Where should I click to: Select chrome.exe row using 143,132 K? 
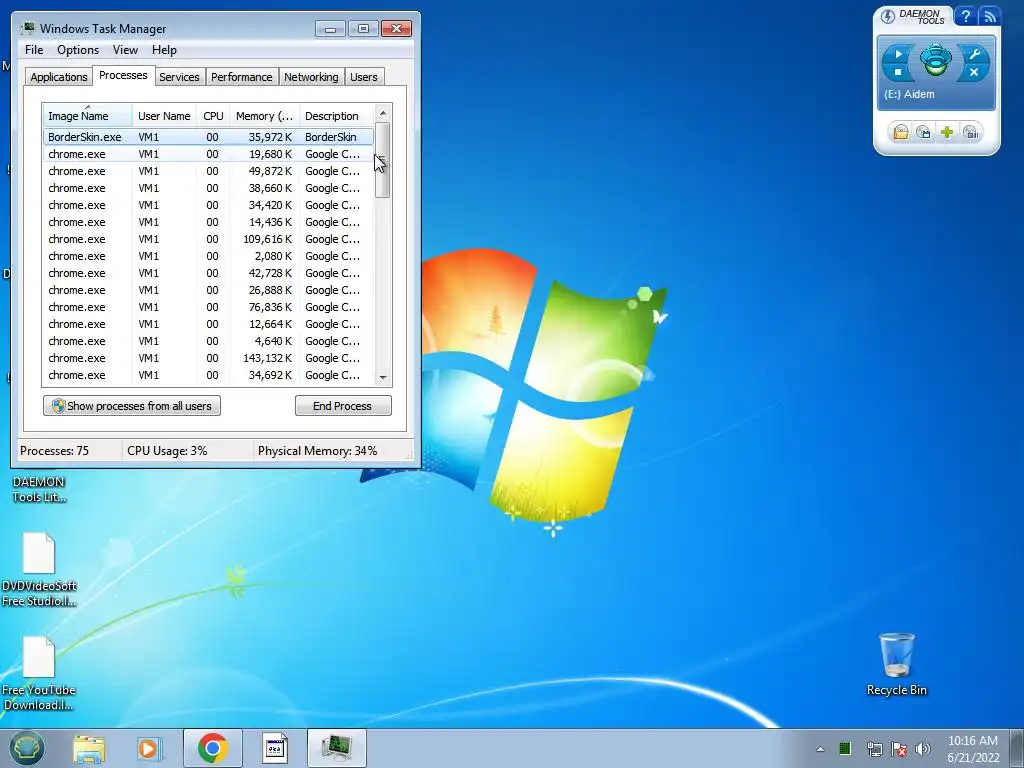point(208,358)
